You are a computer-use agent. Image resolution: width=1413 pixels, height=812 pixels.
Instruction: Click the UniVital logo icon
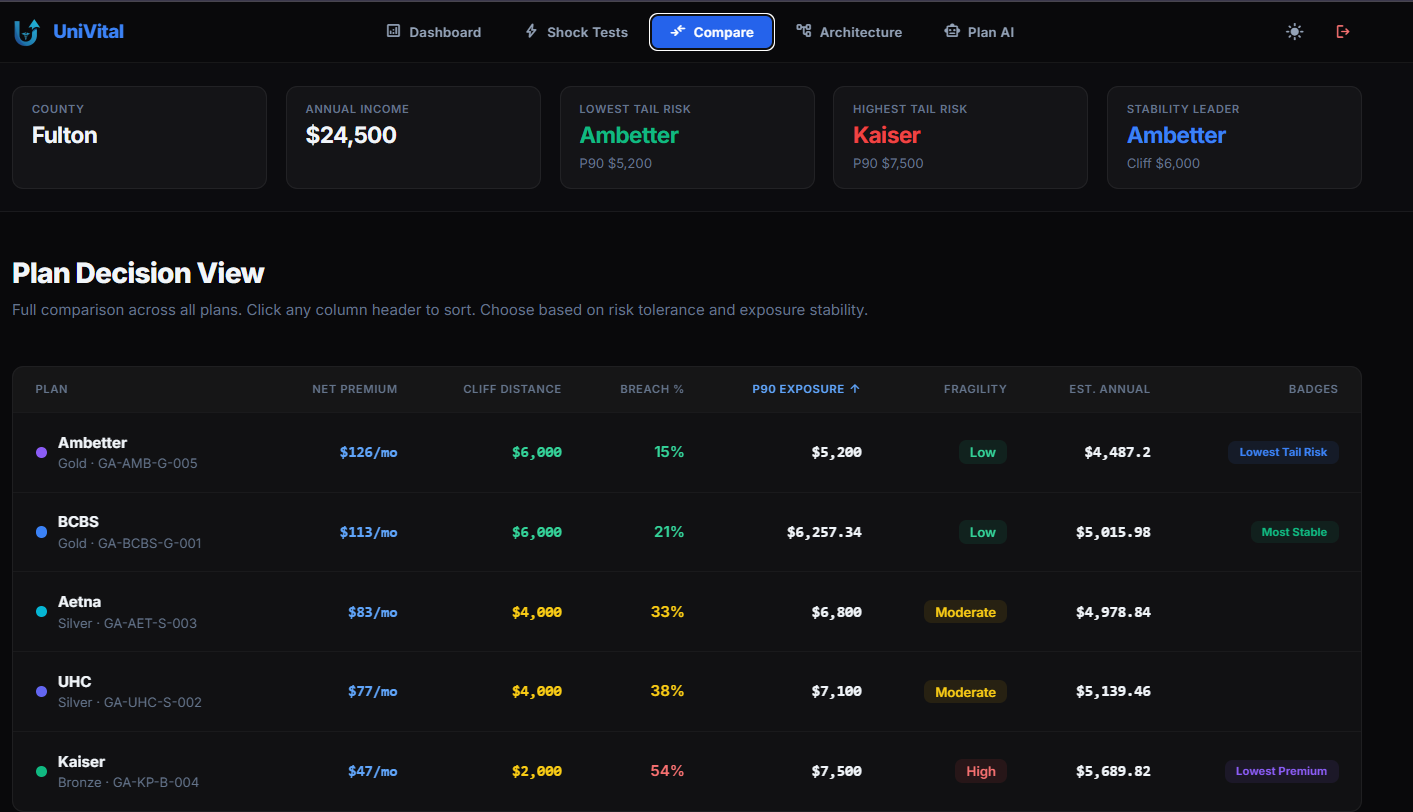click(x=27, y=32)
